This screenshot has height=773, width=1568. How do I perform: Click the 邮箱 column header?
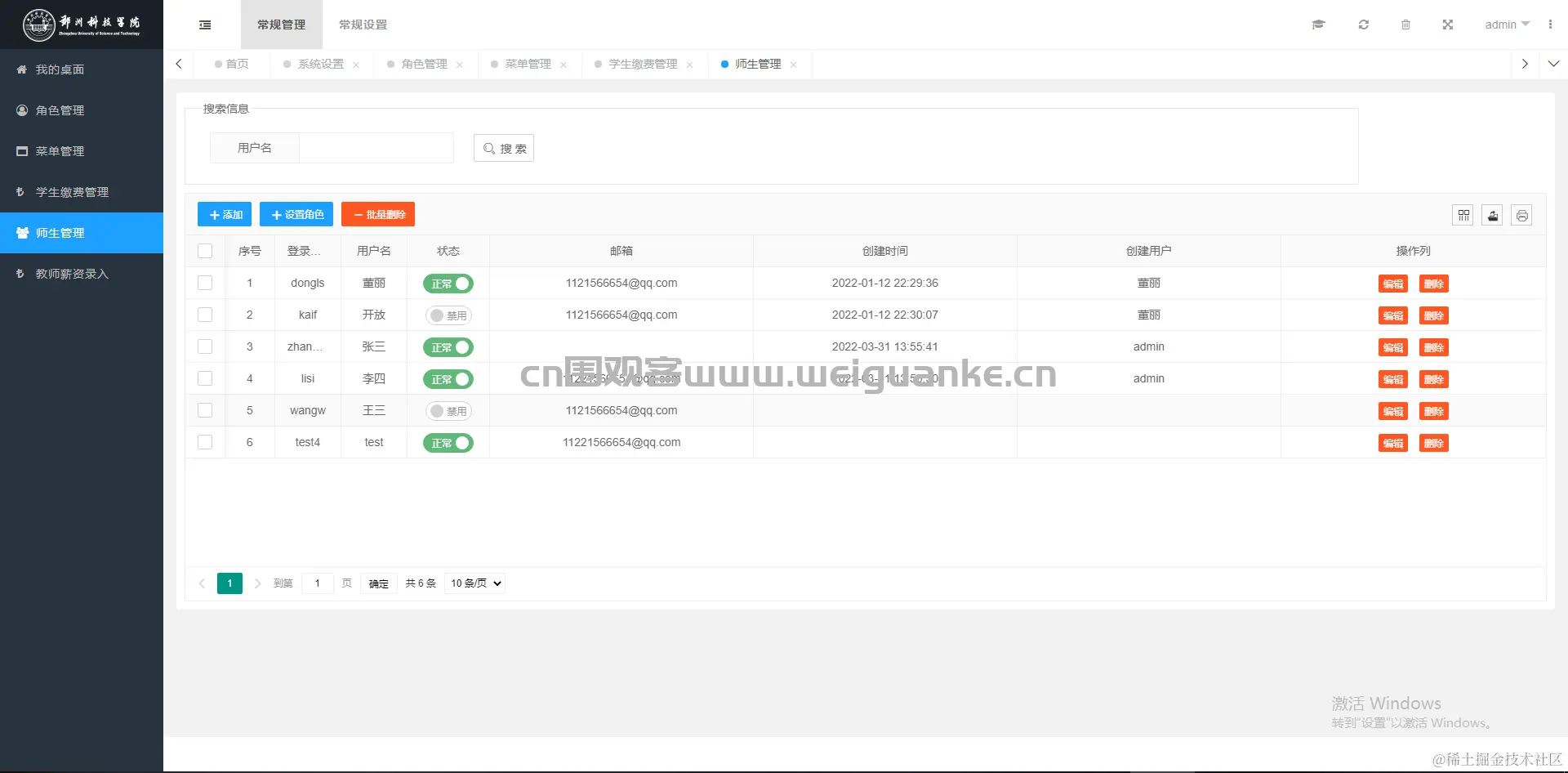(x=621, y=251)
